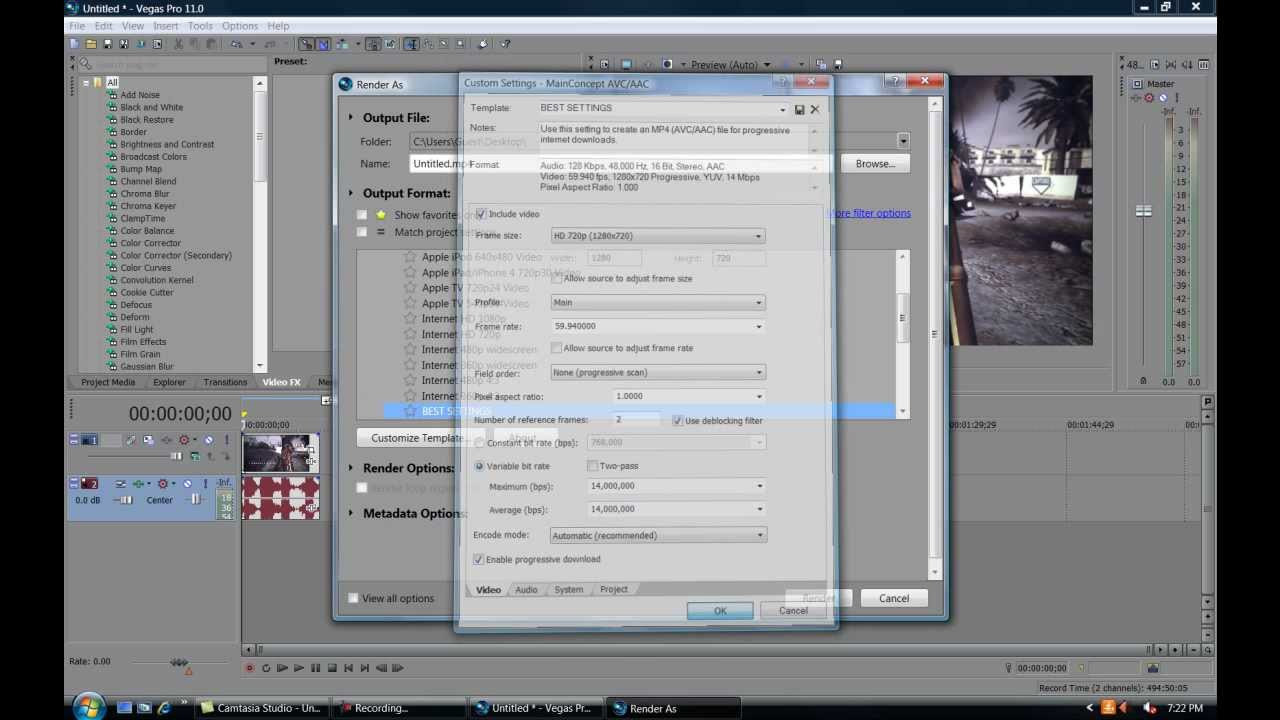Click audio track Arm for Record icon
Screen dimensions: 1280x720
[120, 484]
